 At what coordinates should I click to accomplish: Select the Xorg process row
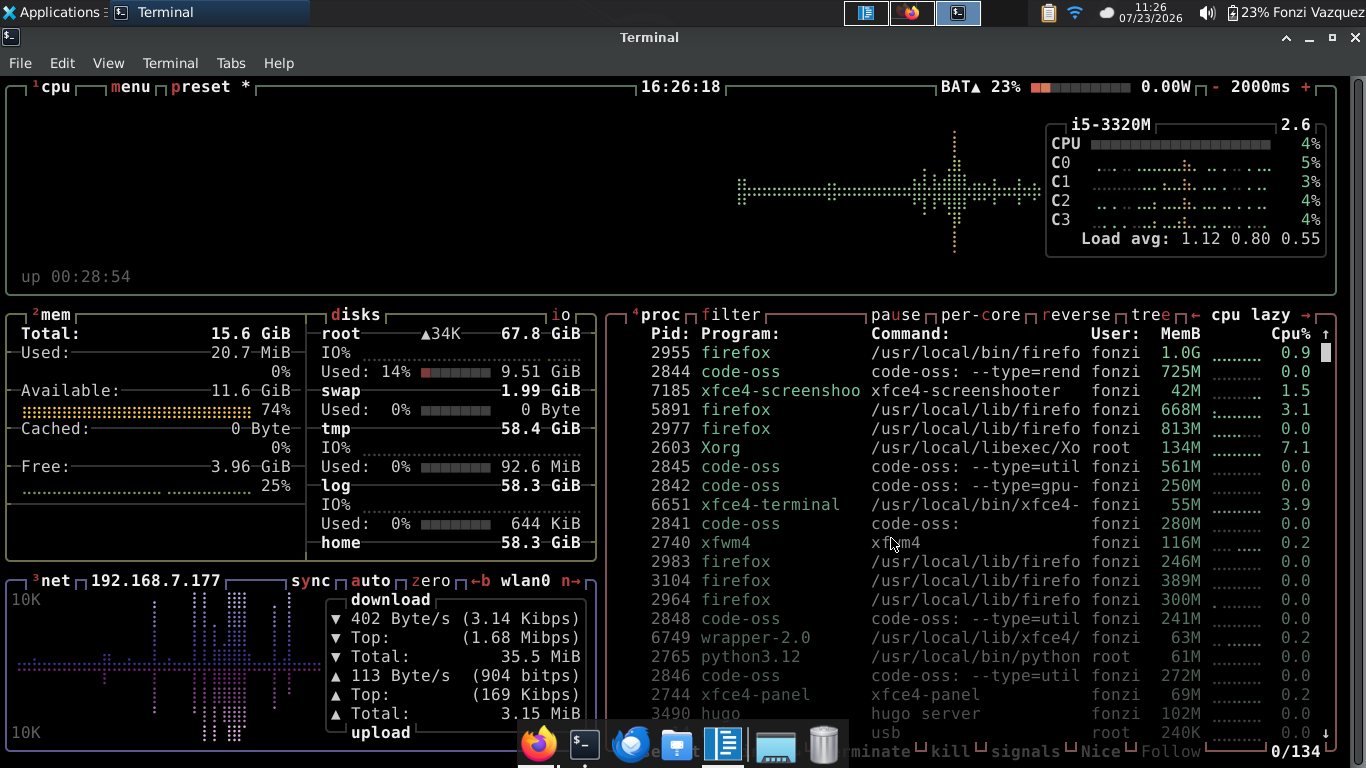[965, 448]
